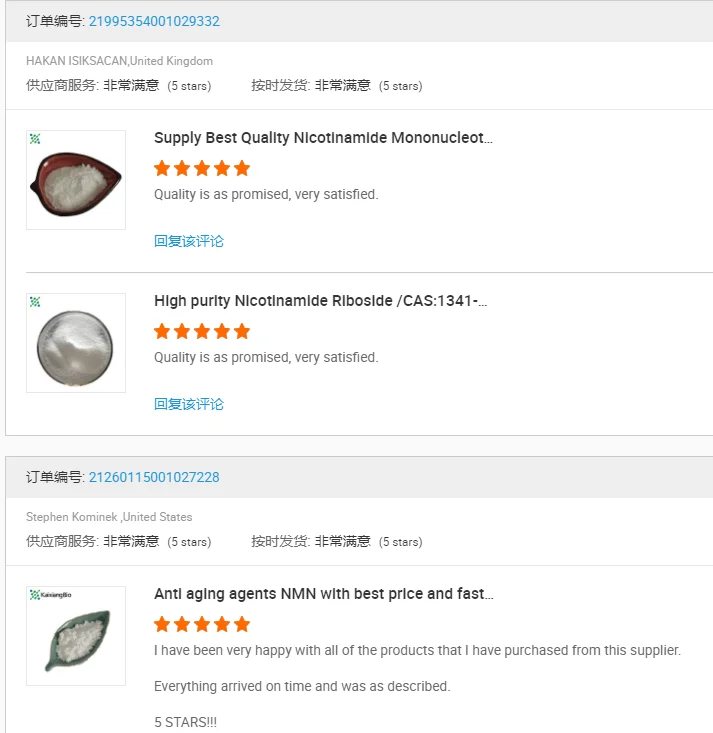
Task: Click the green logo on the Mononucleotide thumbnail
Action: pos(35,139)
